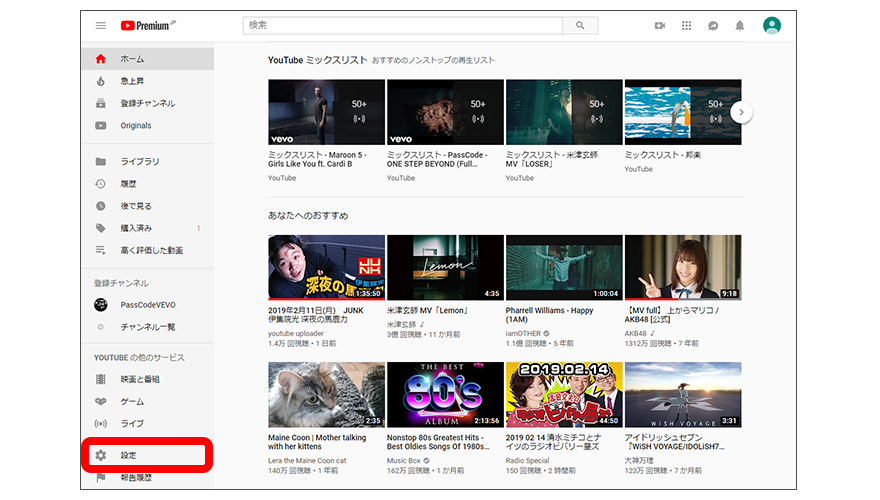880x500 pixels.
Task: Open 映画と番組 link
Action: (140, 379)
